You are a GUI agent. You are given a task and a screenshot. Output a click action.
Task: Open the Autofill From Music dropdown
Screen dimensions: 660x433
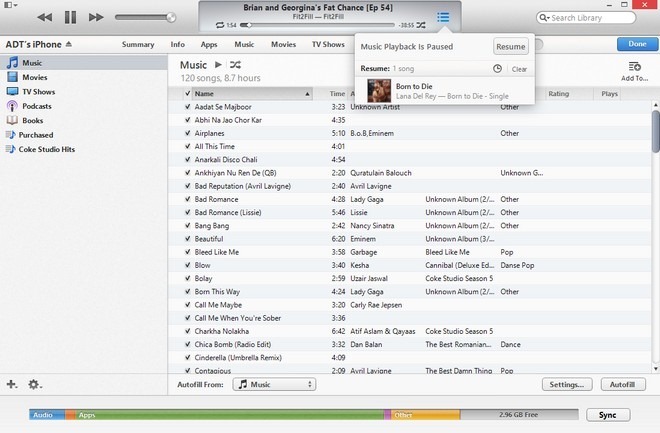tap(274, 384)
